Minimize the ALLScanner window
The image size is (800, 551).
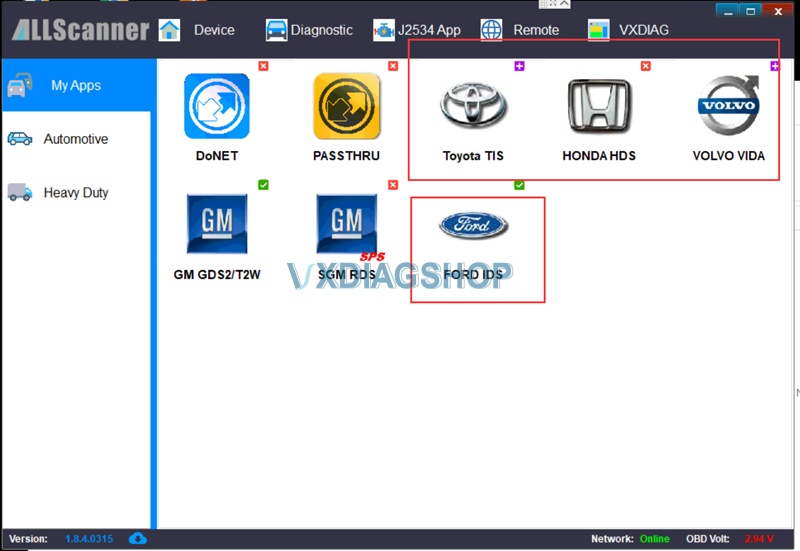click(x=728, y=11)
